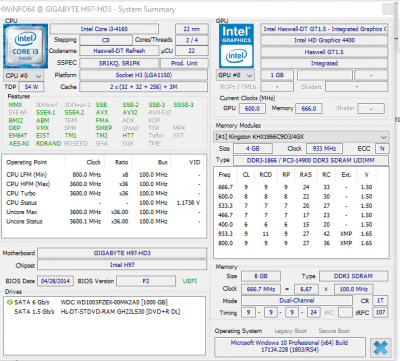Click the green UEFI label
Screen dimensions: 400x361
[x=190, y=281]
